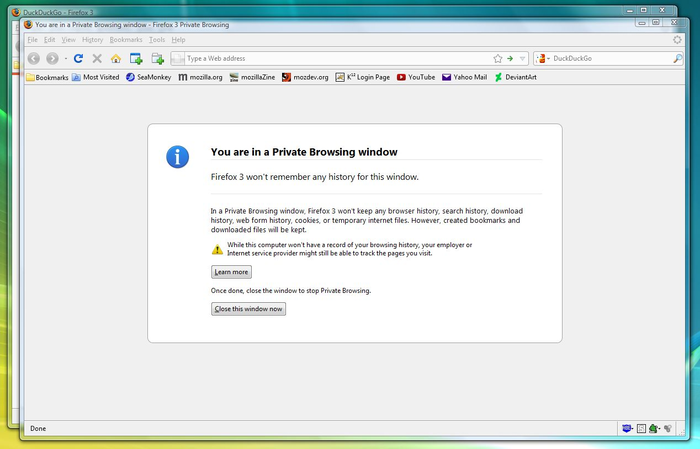Click 'You are in a Private Browsing window' heading
The width and height of the screenshot is (700, 449).
[x=304, y=152]
